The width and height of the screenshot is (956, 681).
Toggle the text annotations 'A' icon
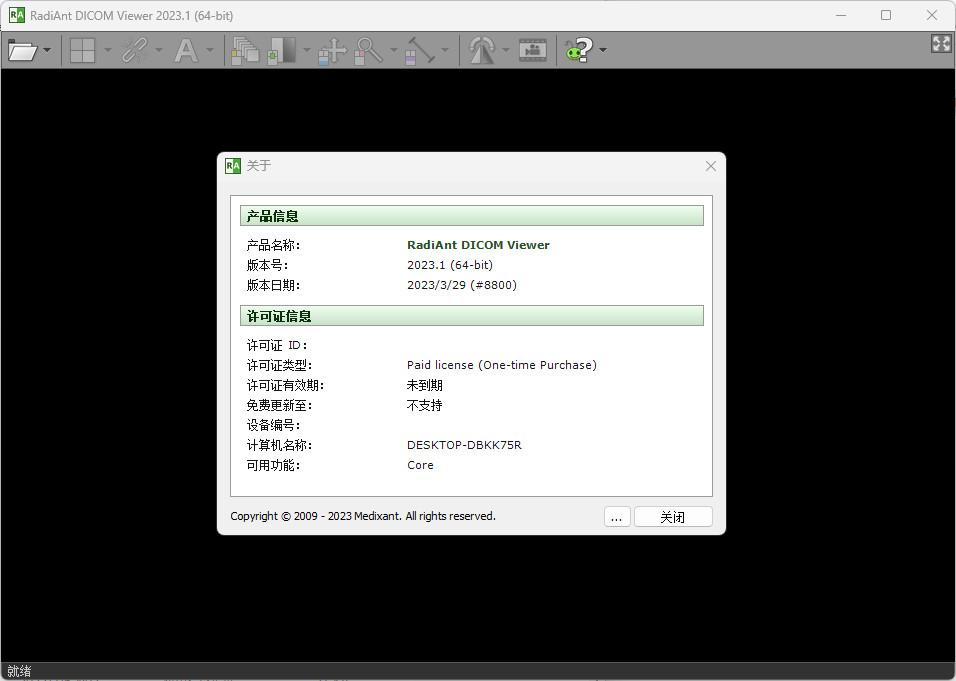tap(186, 50)
